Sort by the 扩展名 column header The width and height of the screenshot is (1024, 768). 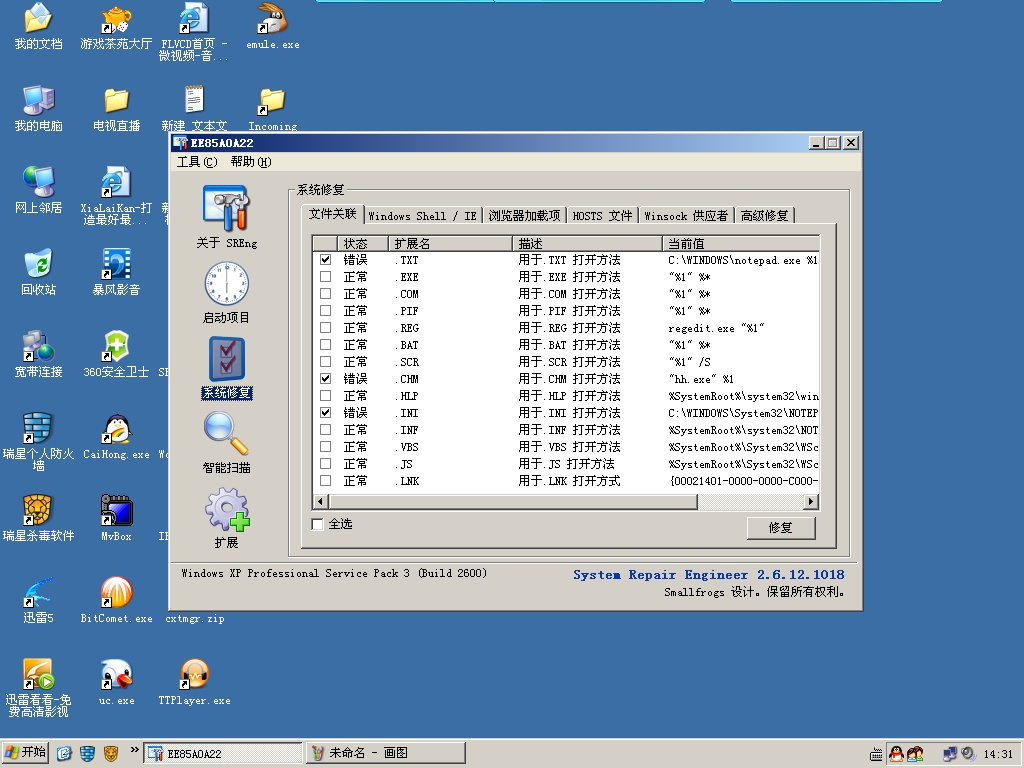[x=451, y=244]
